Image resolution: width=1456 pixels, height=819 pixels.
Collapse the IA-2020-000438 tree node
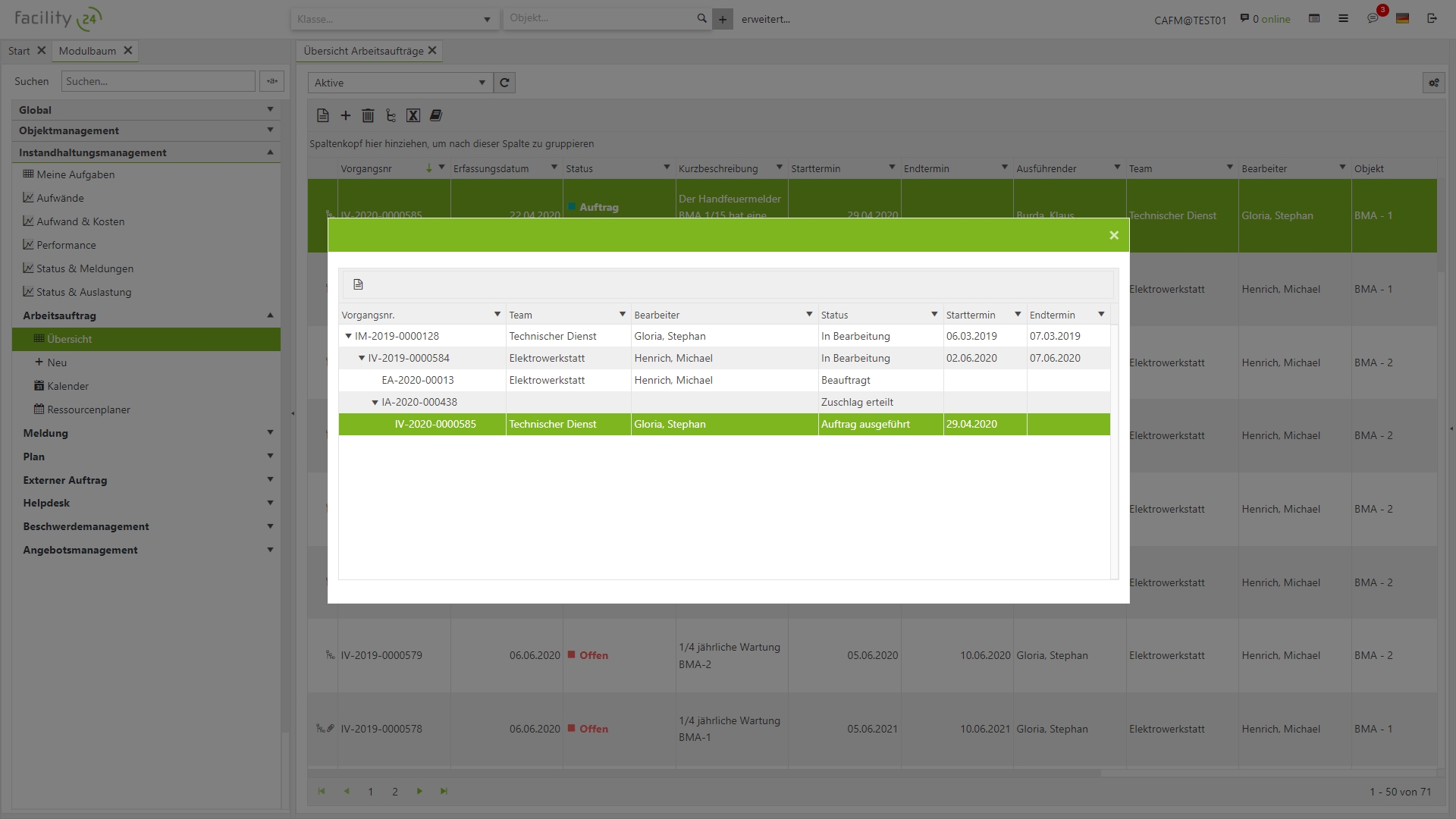point(375,402)
